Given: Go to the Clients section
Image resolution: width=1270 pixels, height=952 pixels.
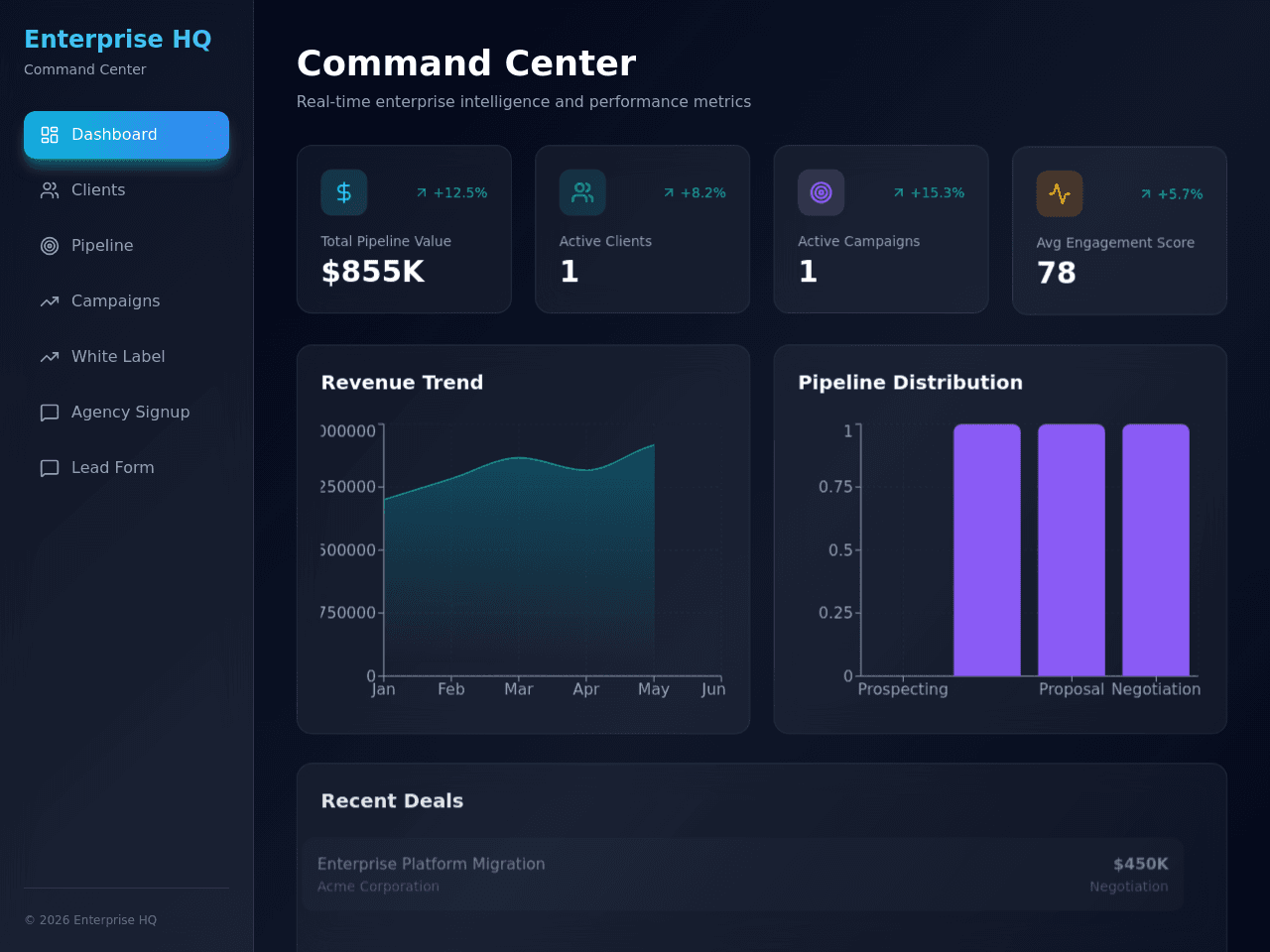Looking at the screenshot, I should point(126,190).
